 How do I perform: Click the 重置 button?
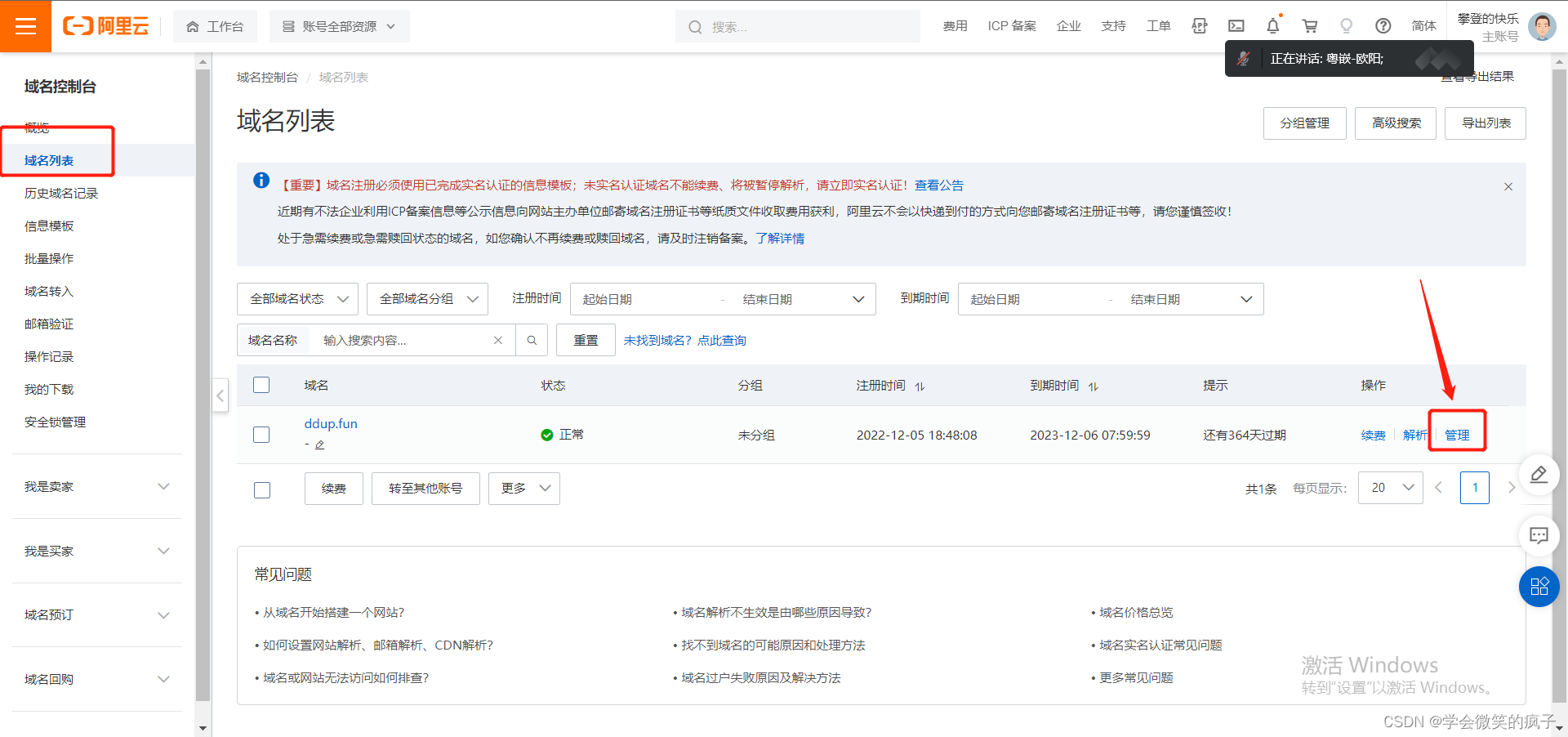click(586, 340)
